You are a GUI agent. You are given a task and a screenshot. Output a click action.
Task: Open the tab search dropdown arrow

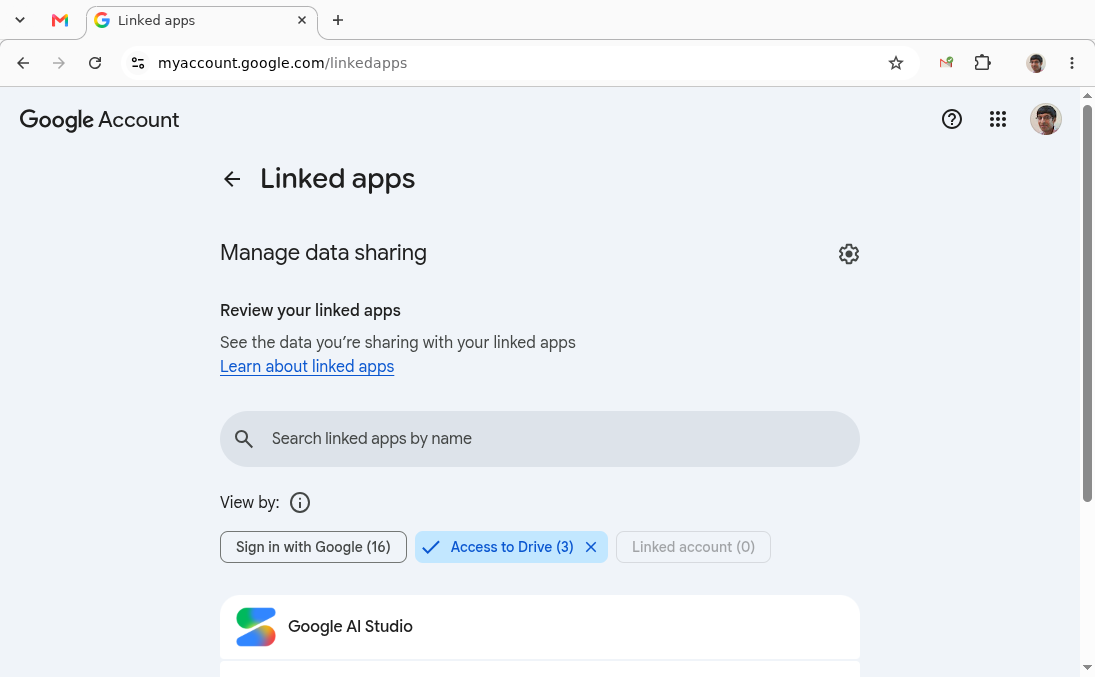pyautogui.click(x=20, y=20)
